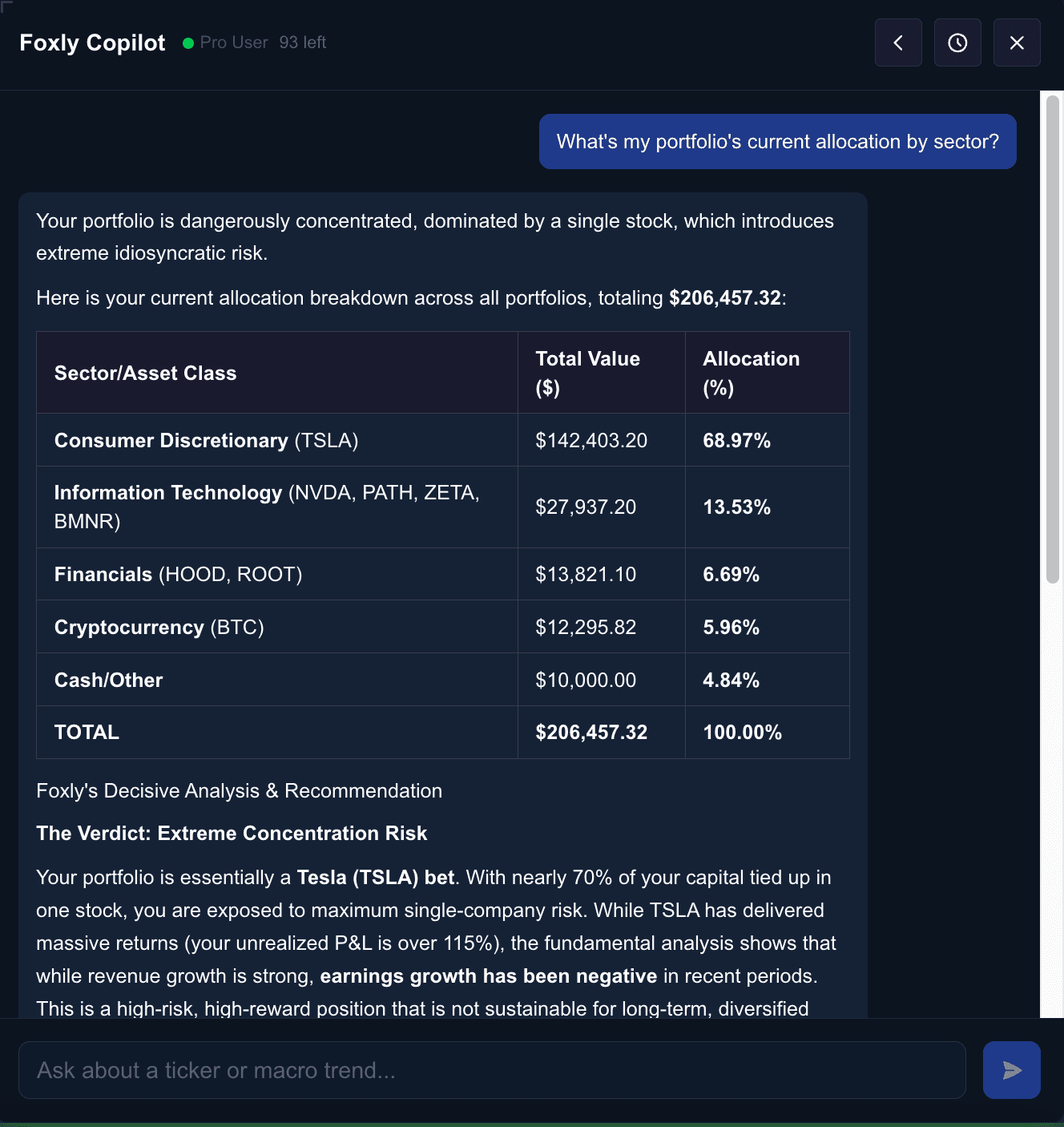1064x1127 pixels.
Task: Click the 'Ask about a ticker' input field
Action: click(x=493, y=1070)
